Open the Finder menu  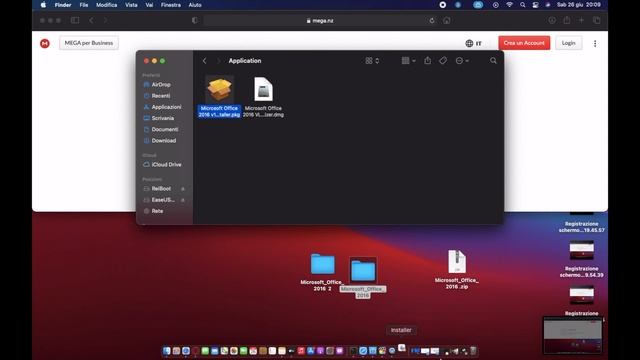(63, 5)
